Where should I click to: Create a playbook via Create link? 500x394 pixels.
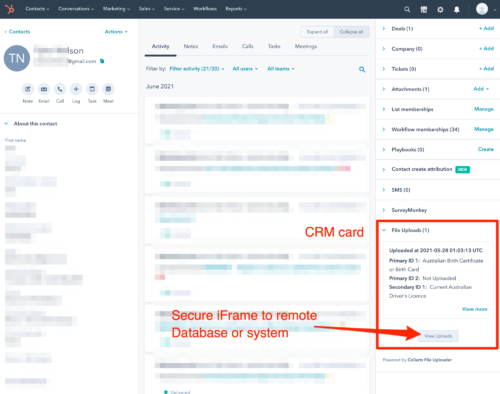(x=486, y=149)
